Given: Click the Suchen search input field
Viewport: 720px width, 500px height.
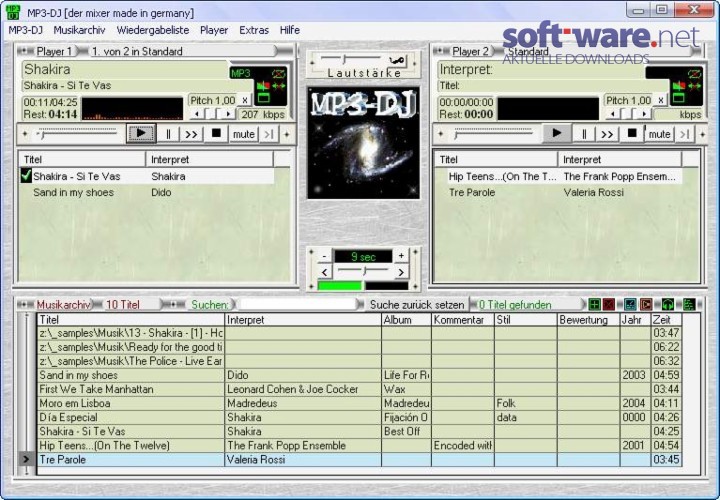Looking at the screenshot, I should 298,304.
